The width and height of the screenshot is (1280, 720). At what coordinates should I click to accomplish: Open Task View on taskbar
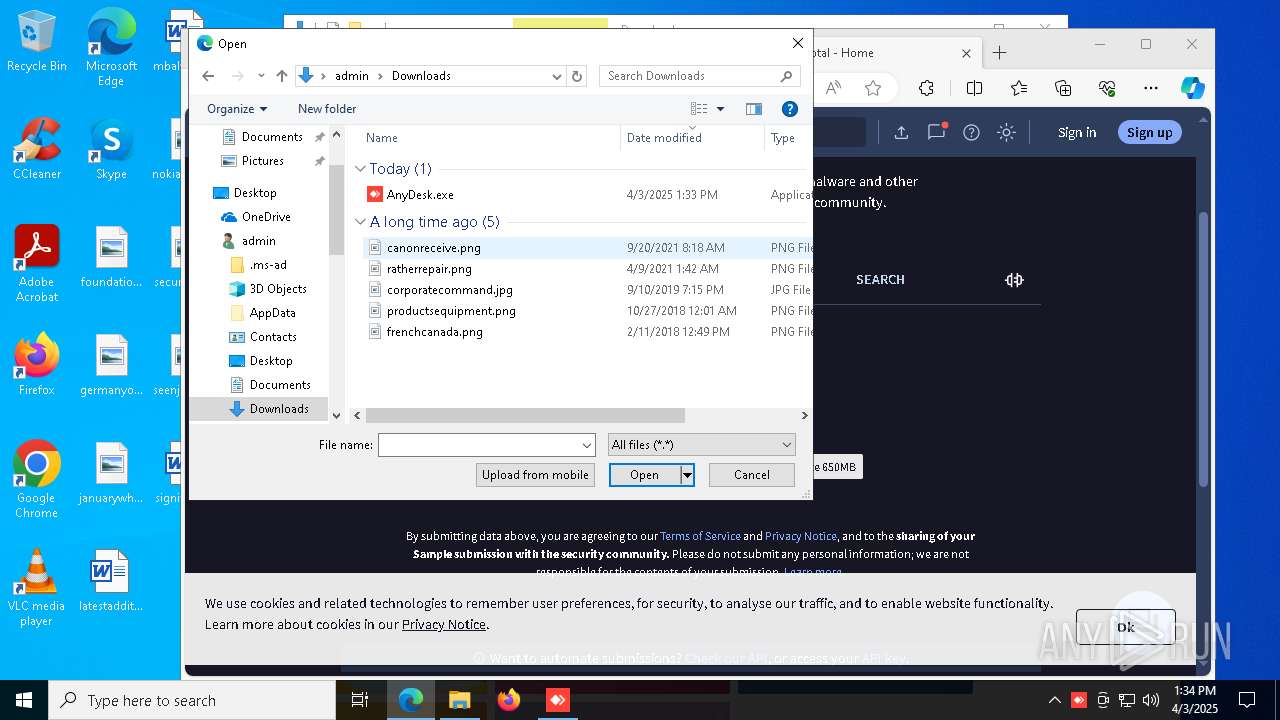point(360,700)
